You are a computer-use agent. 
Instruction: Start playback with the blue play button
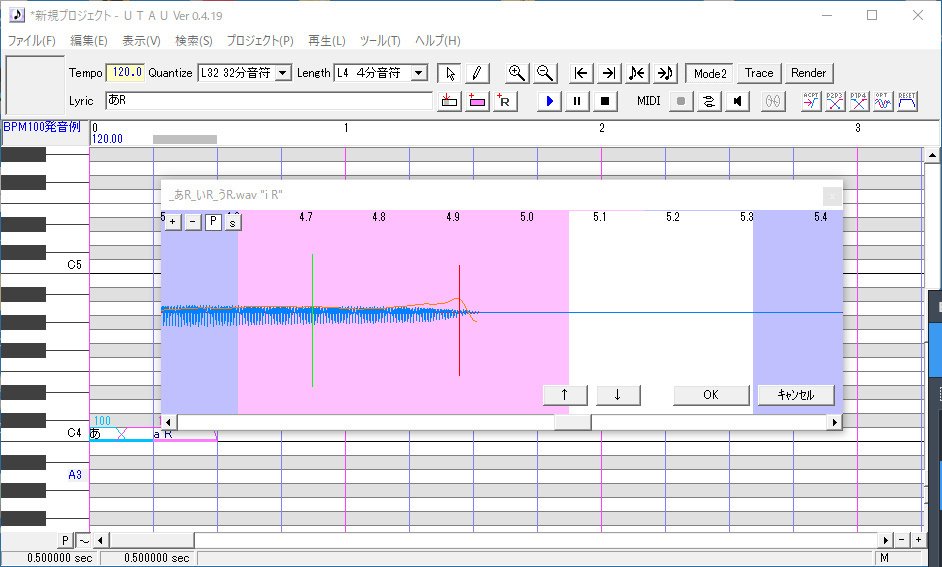point(549,101)
